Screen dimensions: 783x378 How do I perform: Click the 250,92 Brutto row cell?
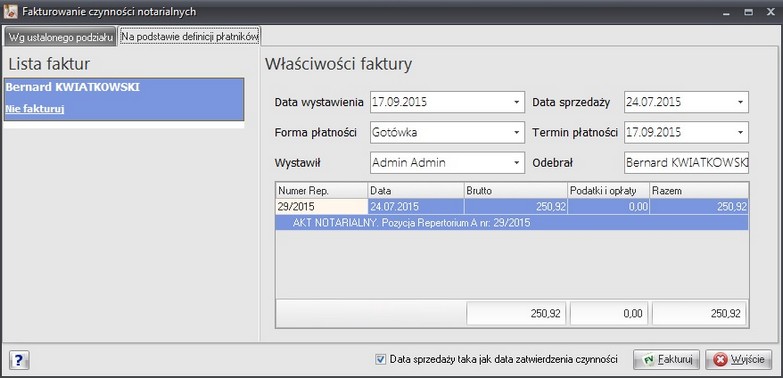(x=516, y=206)
